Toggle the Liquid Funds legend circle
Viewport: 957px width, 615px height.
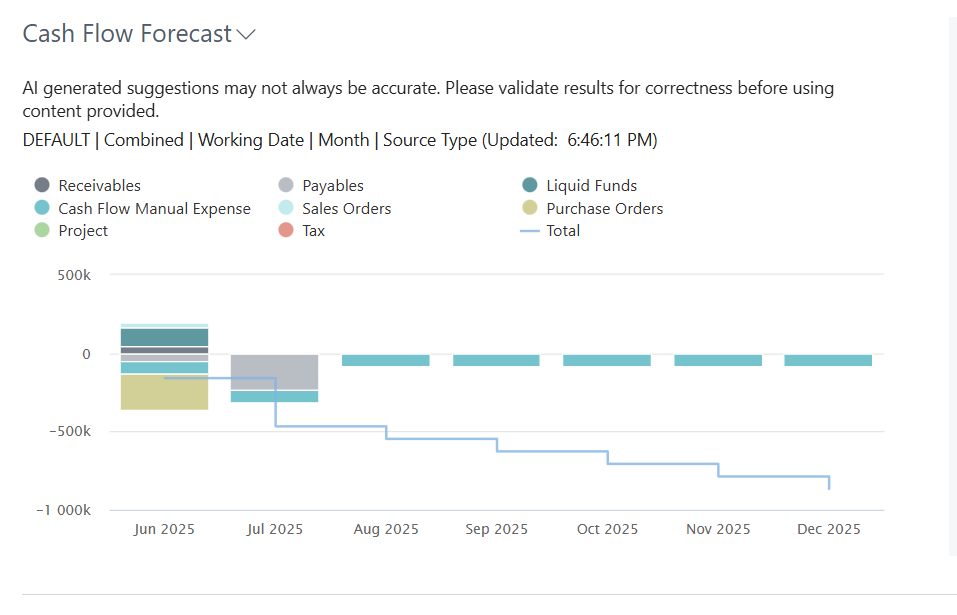point(530,185)
